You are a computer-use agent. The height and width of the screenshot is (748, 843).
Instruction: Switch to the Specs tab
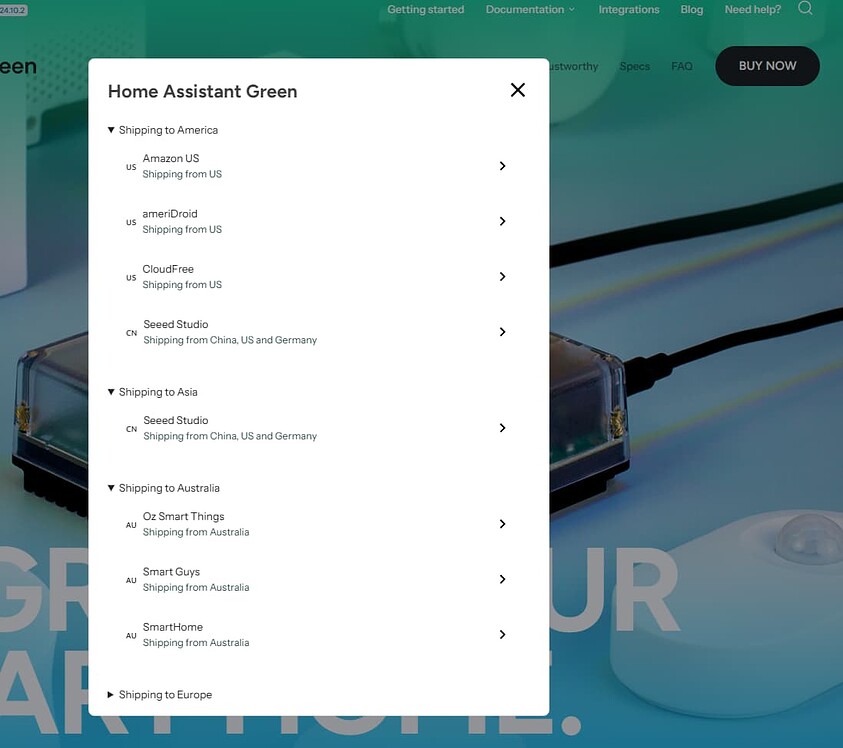[634, 66]
